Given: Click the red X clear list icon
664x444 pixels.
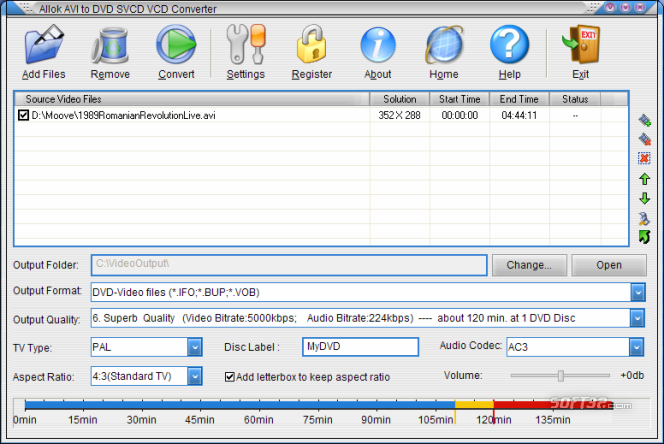Looking at the screenshot, I should pyautogui.click(x=644, y=158).
